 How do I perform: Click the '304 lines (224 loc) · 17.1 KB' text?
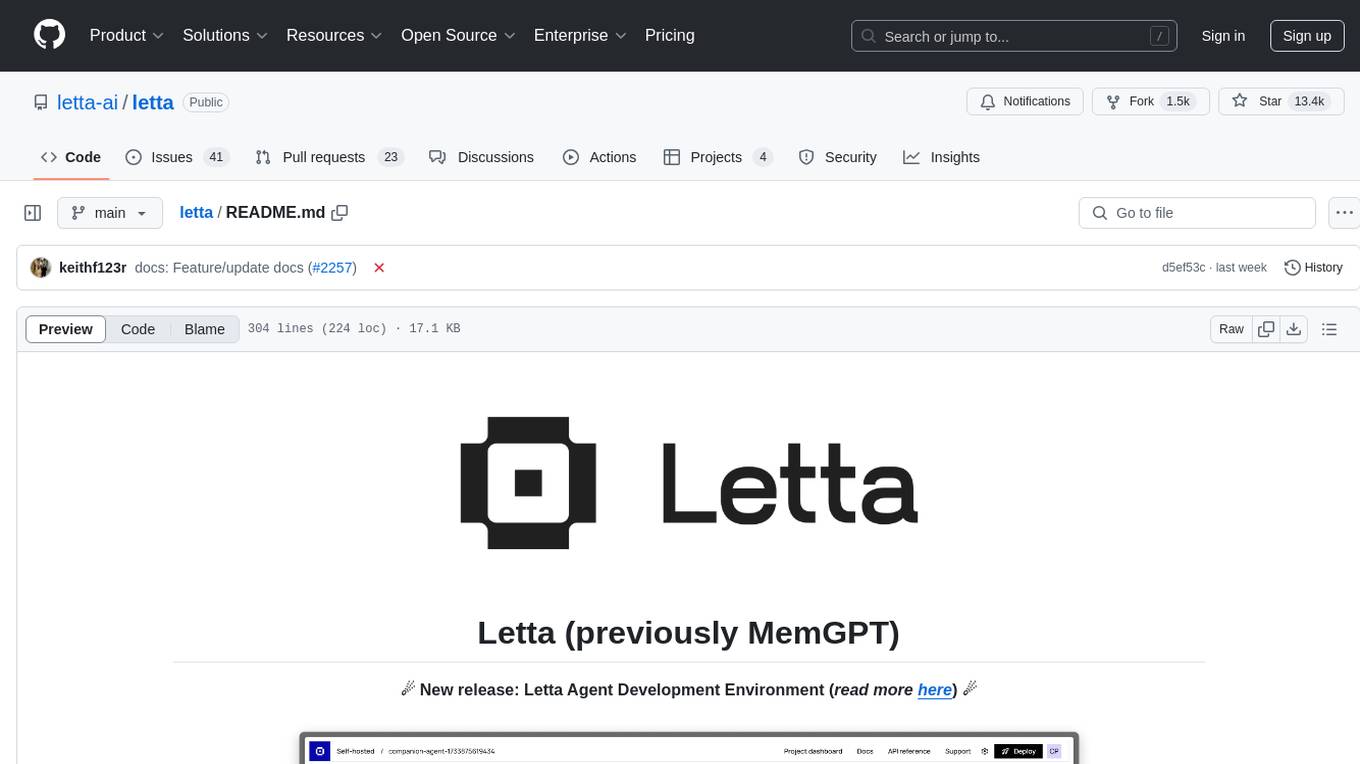pos(354,329)
